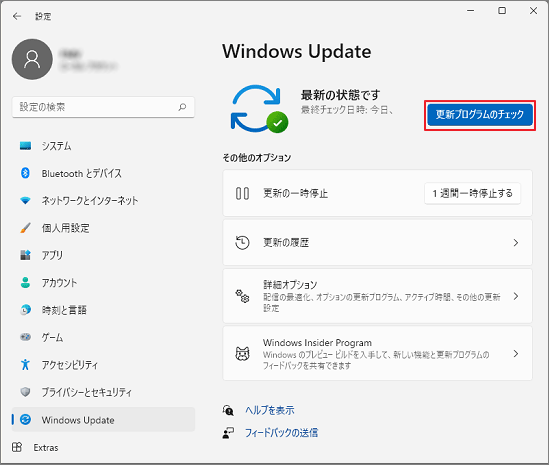Open the フィードバックの送信 link
The image size is (549, 465).
click(282, 433)
